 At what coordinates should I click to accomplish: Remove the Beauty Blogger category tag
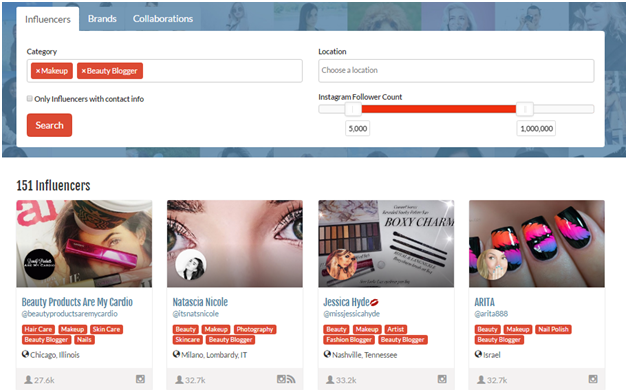(x=84, y=71)
